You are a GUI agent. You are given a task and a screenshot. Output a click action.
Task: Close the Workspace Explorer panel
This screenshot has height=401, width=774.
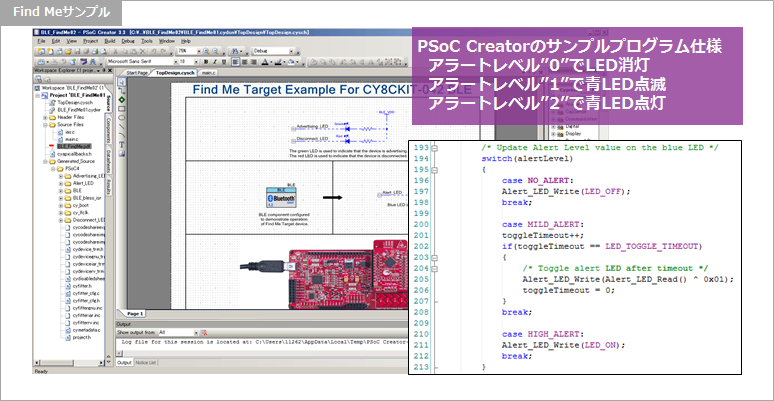pyautogui.click(x=110, y=71)
